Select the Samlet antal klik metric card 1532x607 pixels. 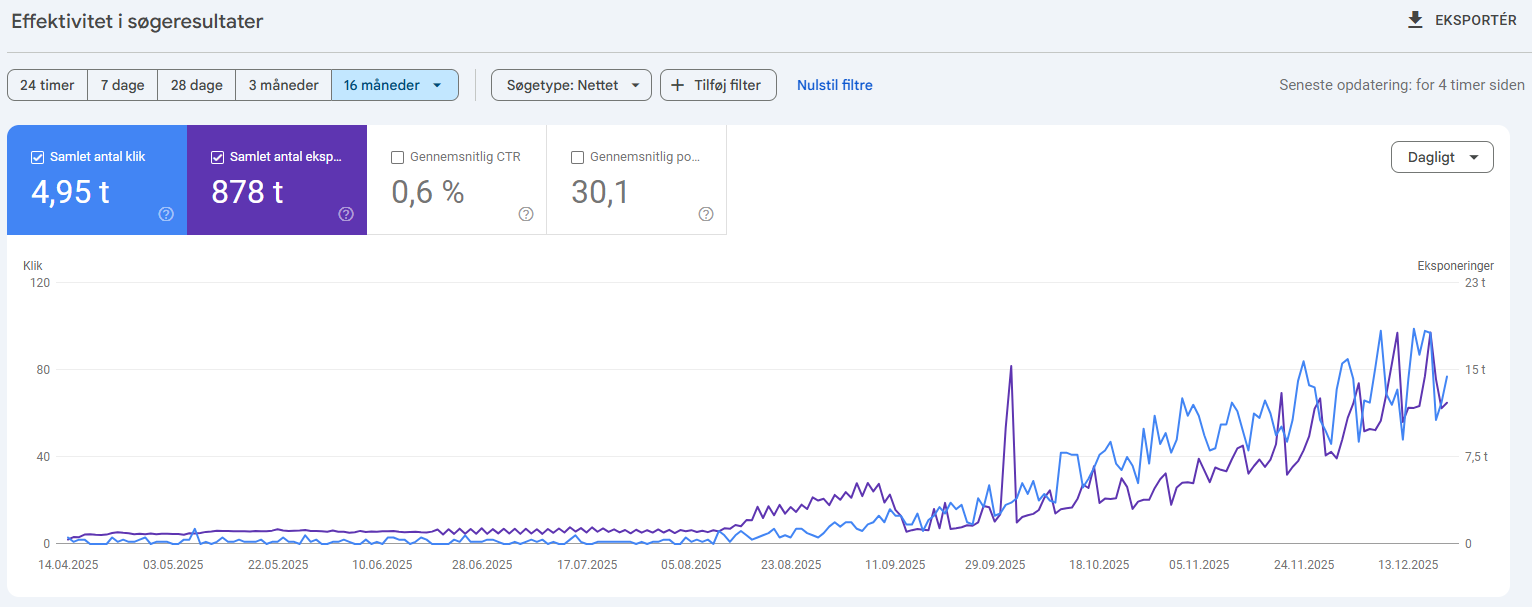pyautogui.click(x=96, y=180)
